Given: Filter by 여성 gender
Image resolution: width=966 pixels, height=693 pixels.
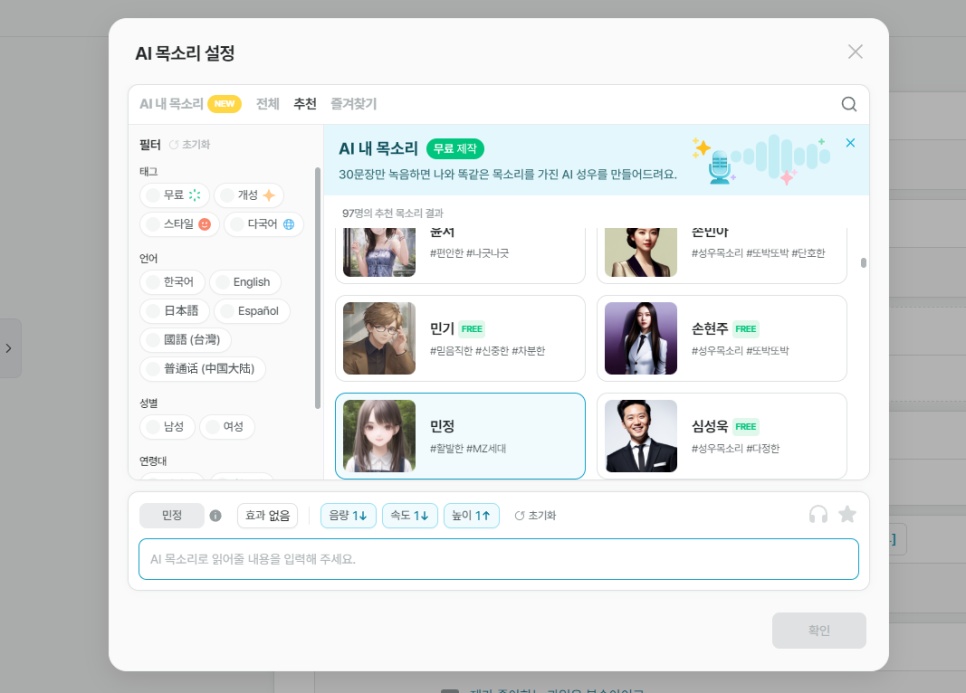Looking at the screenshot, I should [227, 427].
